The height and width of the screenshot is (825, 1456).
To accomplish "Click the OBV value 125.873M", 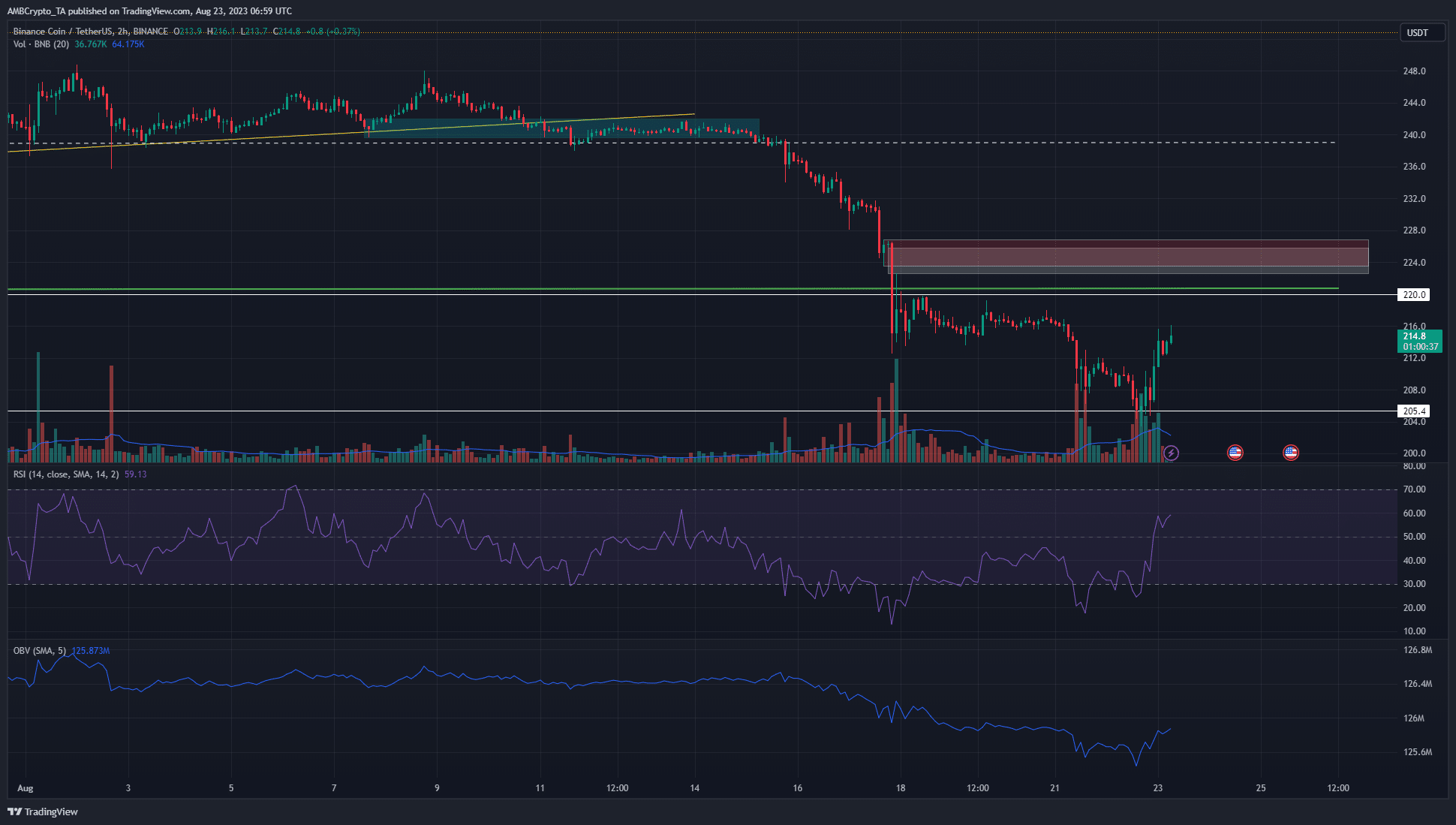I will [x=91, y=651].
